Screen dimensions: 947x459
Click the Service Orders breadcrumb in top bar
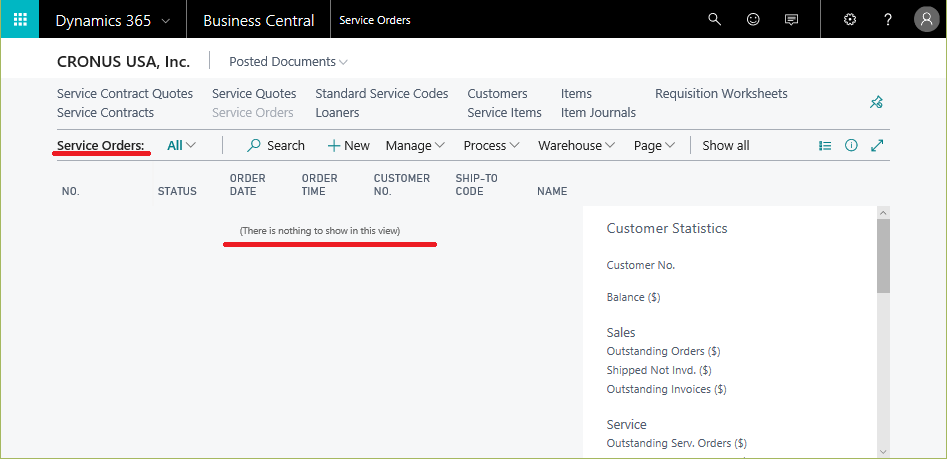pyautogui.click(x=374, y=20)
